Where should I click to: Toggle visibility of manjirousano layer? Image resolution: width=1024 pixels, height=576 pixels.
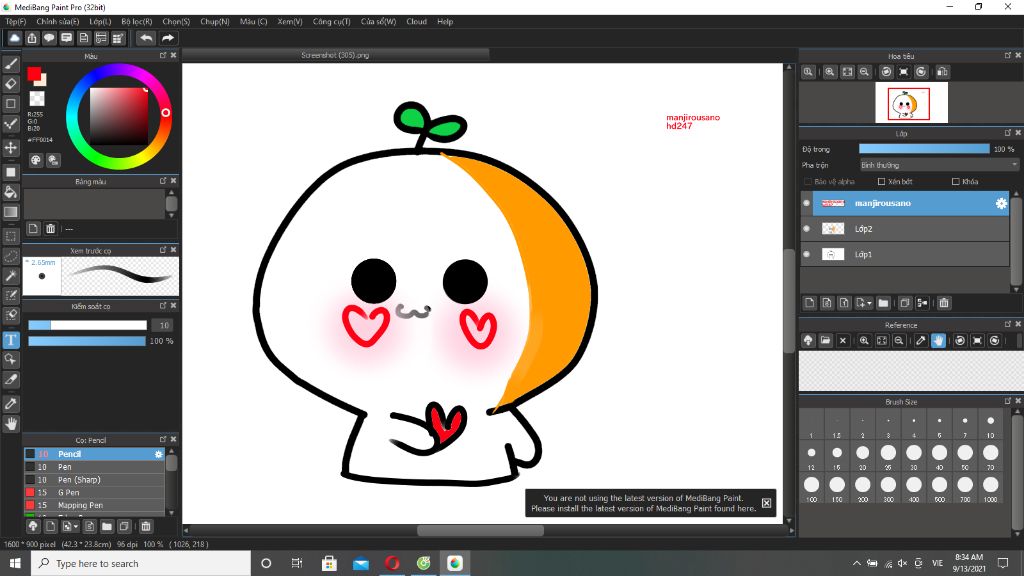pos(807,203)
